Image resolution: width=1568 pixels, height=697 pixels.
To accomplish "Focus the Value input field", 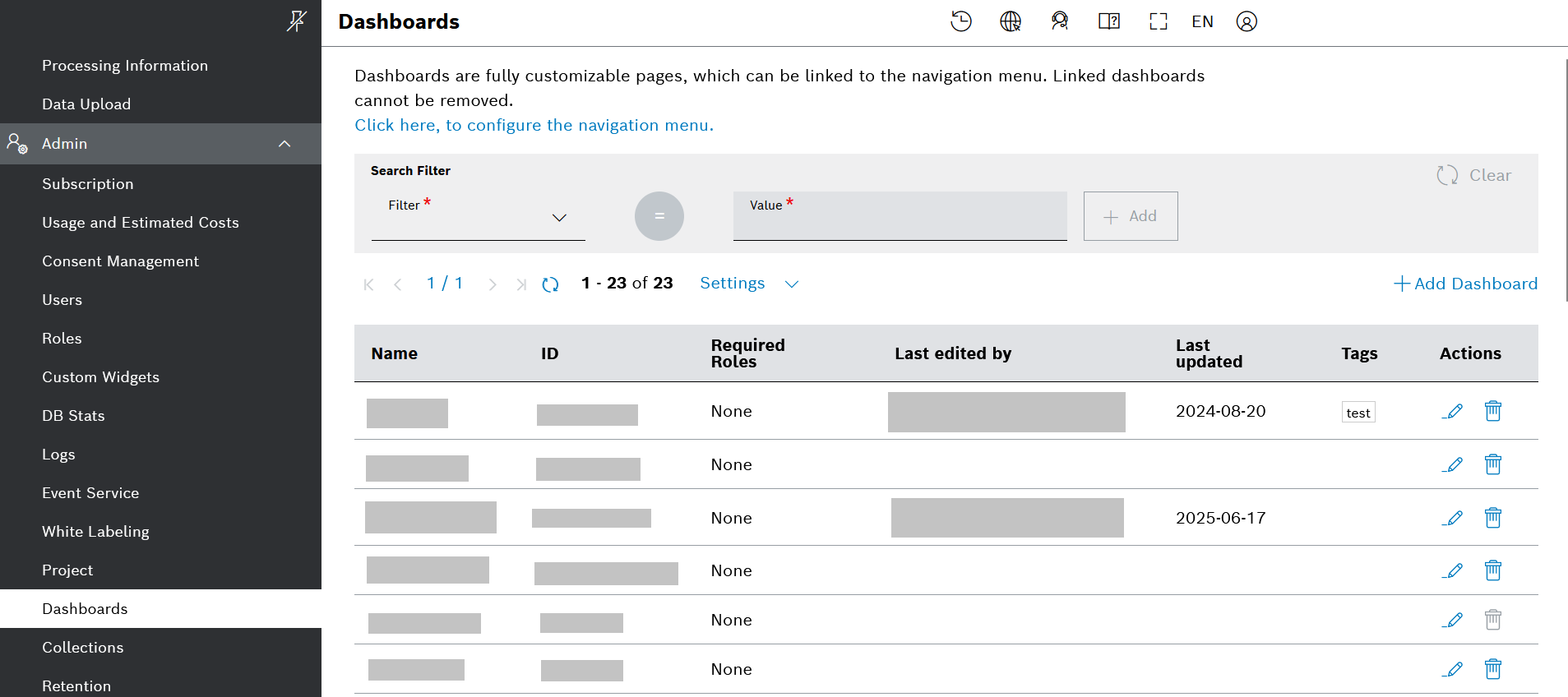I will point(900,222).
